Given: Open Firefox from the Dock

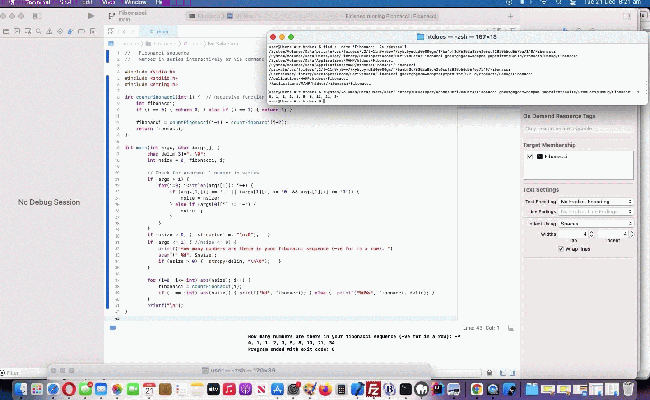Looking at the screenshot, I should (325, 389).
